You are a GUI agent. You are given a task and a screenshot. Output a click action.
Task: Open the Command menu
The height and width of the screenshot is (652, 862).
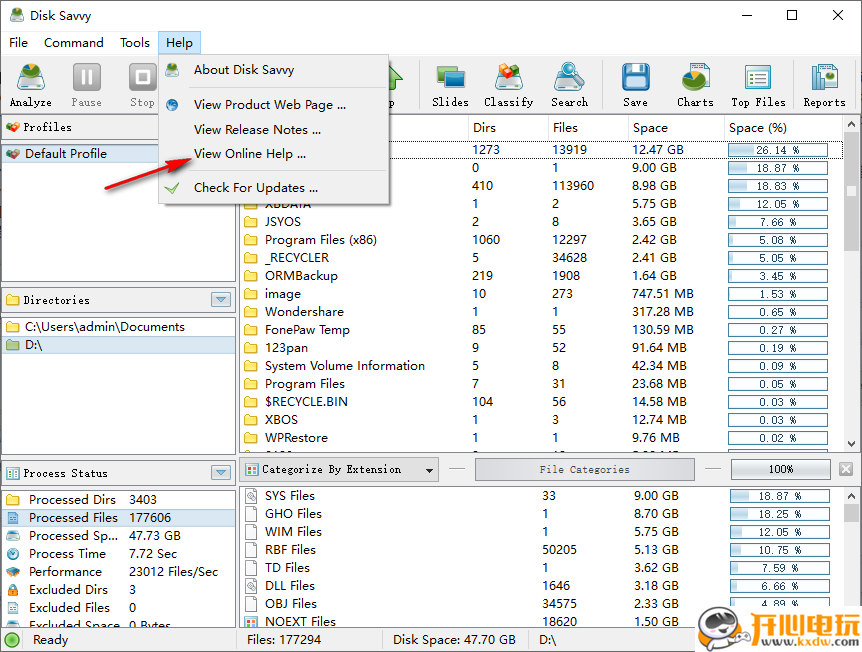[74, 43]
